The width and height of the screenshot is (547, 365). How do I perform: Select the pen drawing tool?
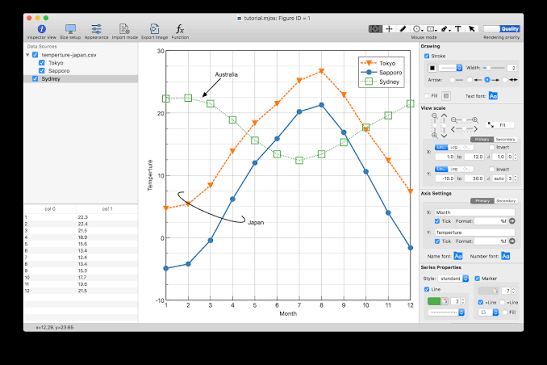(445, 29)
